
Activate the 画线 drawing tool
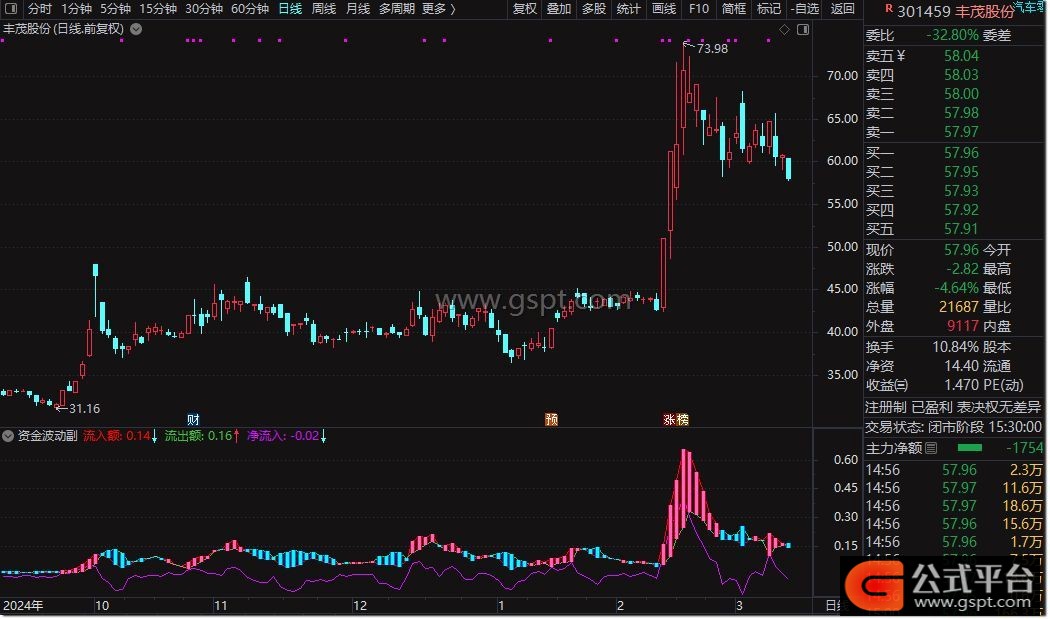[x=664, y=9]
